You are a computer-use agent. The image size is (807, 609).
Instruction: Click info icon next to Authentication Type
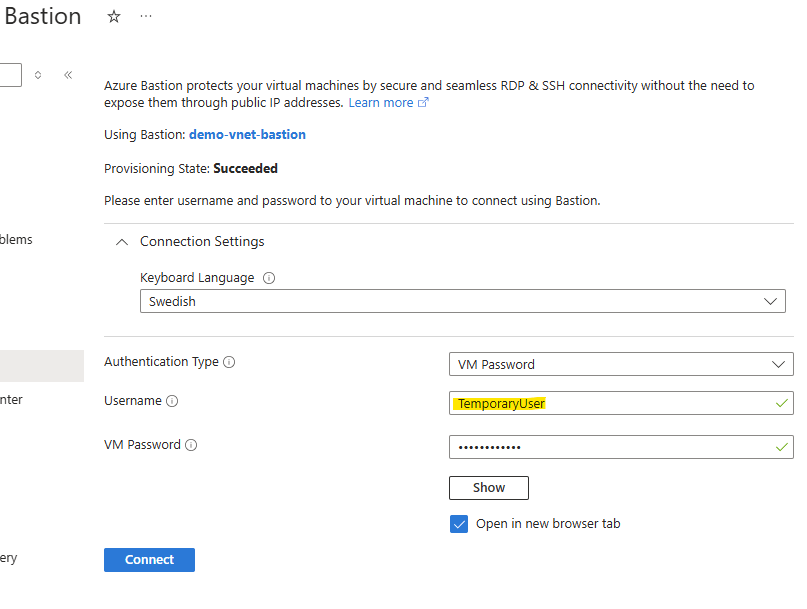tap(229, 362)
